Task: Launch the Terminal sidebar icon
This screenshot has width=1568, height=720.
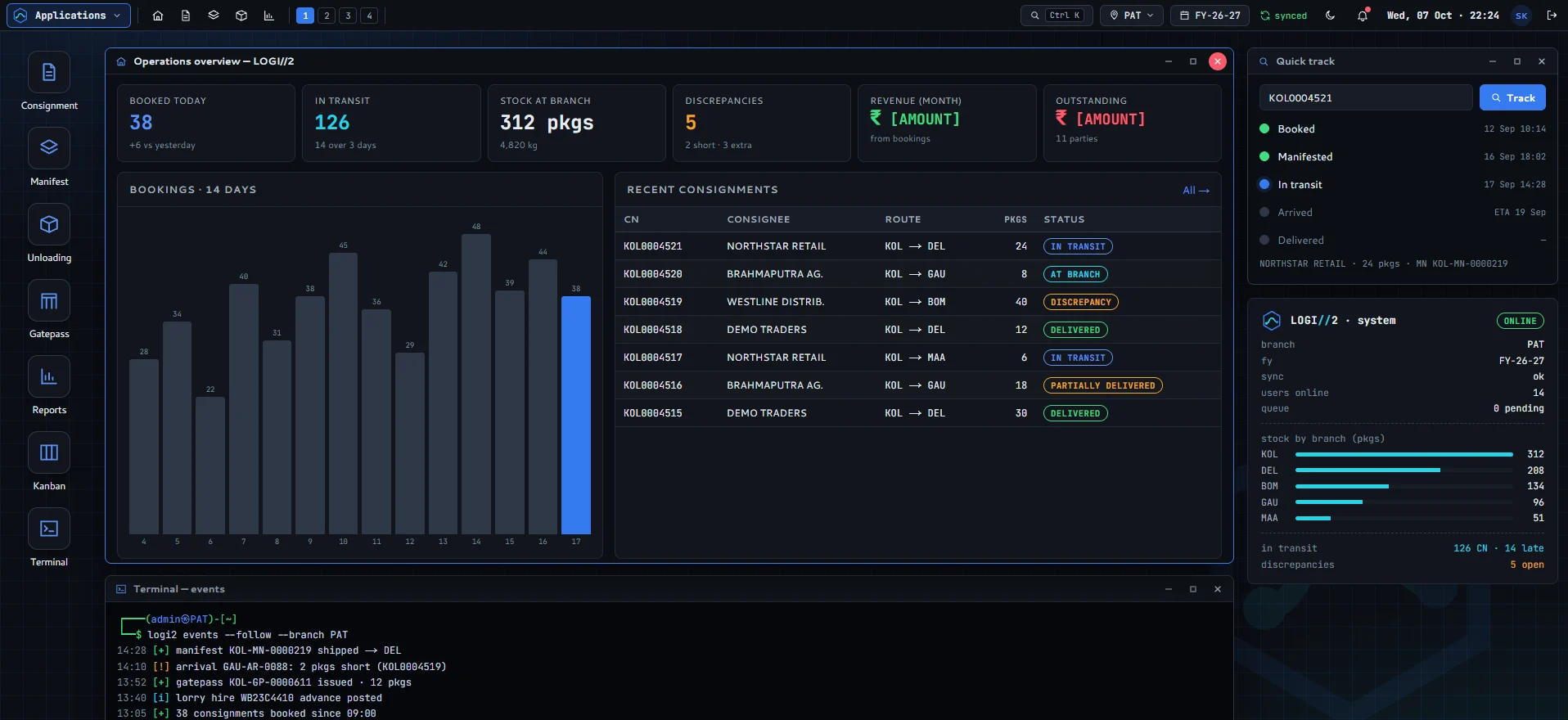Action: pos(49,529)
